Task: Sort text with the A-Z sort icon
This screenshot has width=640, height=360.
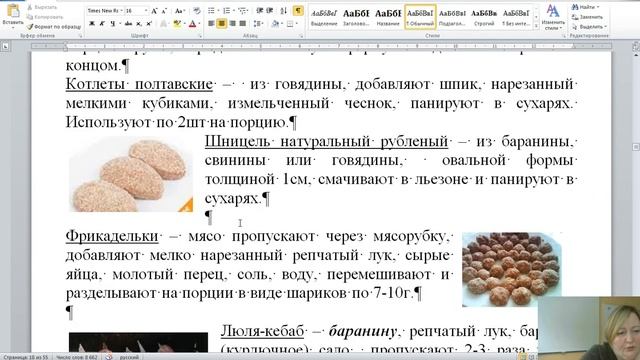Action: pyautogui.click(x=284, y=11)
